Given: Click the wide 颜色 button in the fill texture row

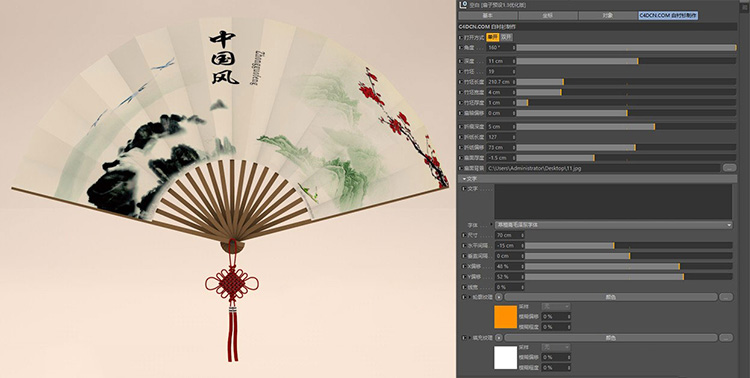Looking at the screenshot, I should coord(611,338).
